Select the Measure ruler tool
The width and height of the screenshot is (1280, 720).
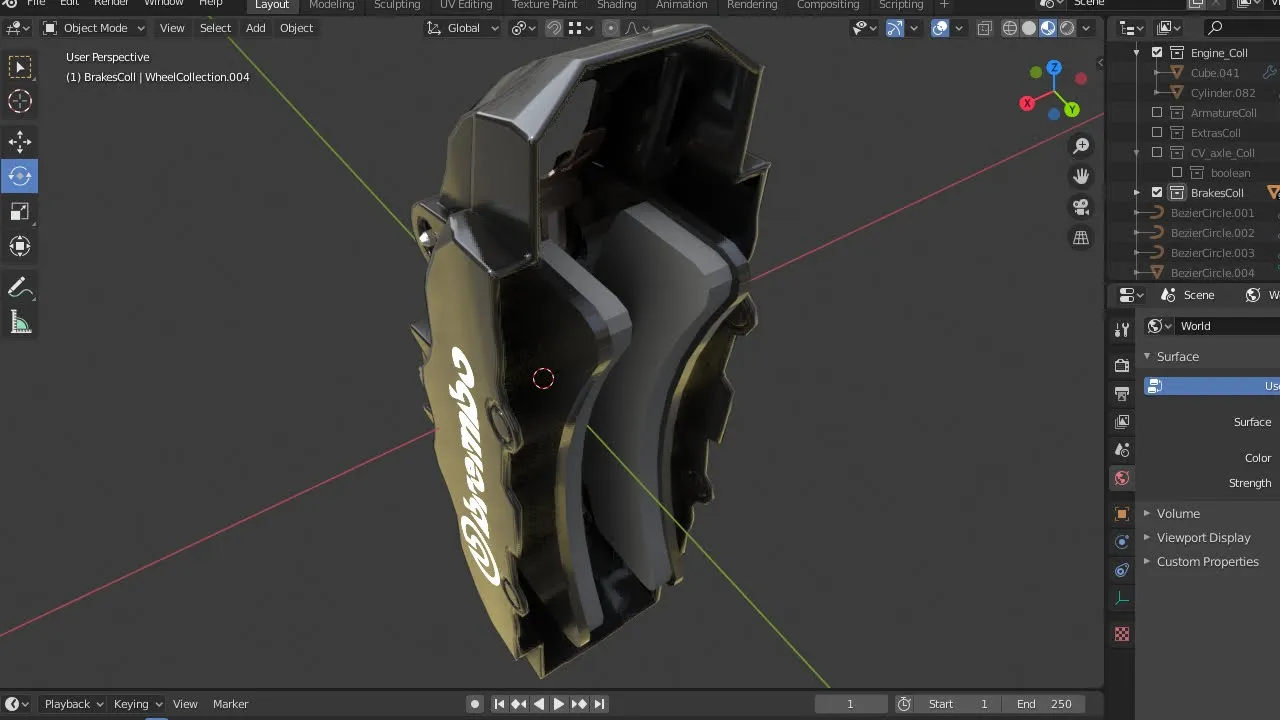tap(20, 322)
